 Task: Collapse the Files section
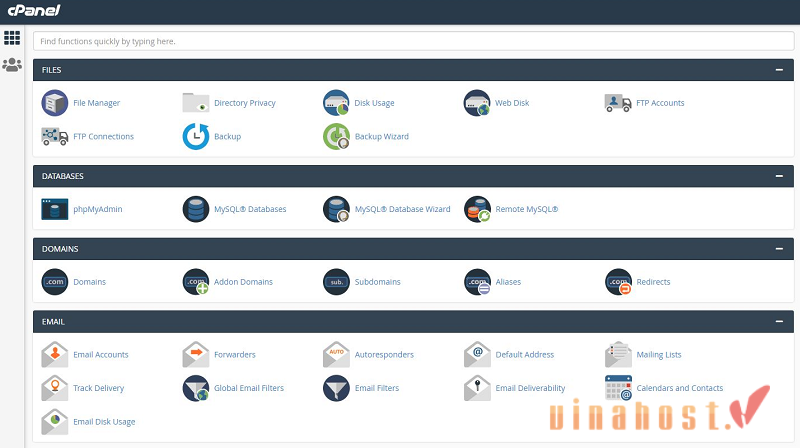[778, 70]
